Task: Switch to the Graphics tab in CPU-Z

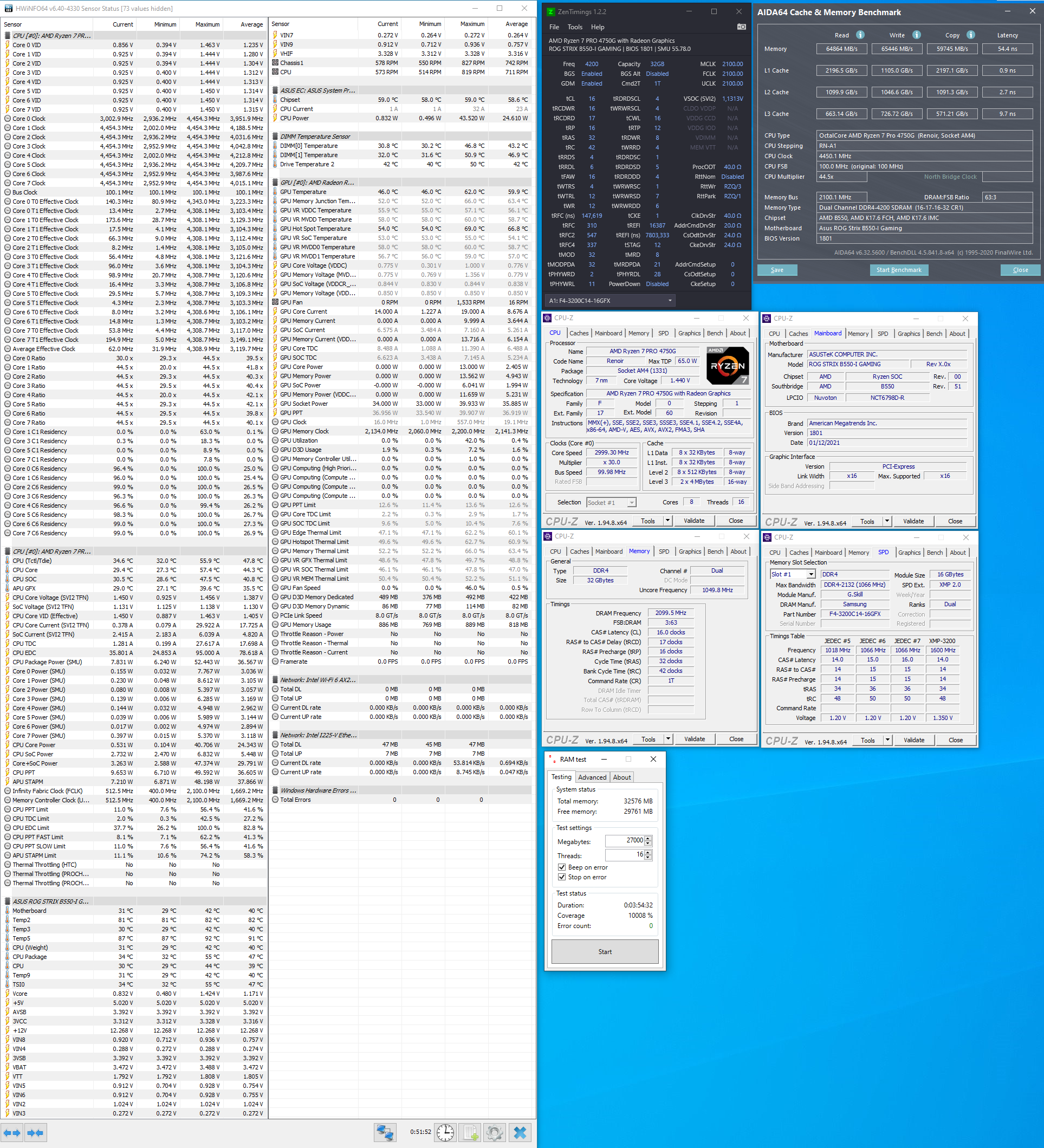Action: tap(689, 333)
